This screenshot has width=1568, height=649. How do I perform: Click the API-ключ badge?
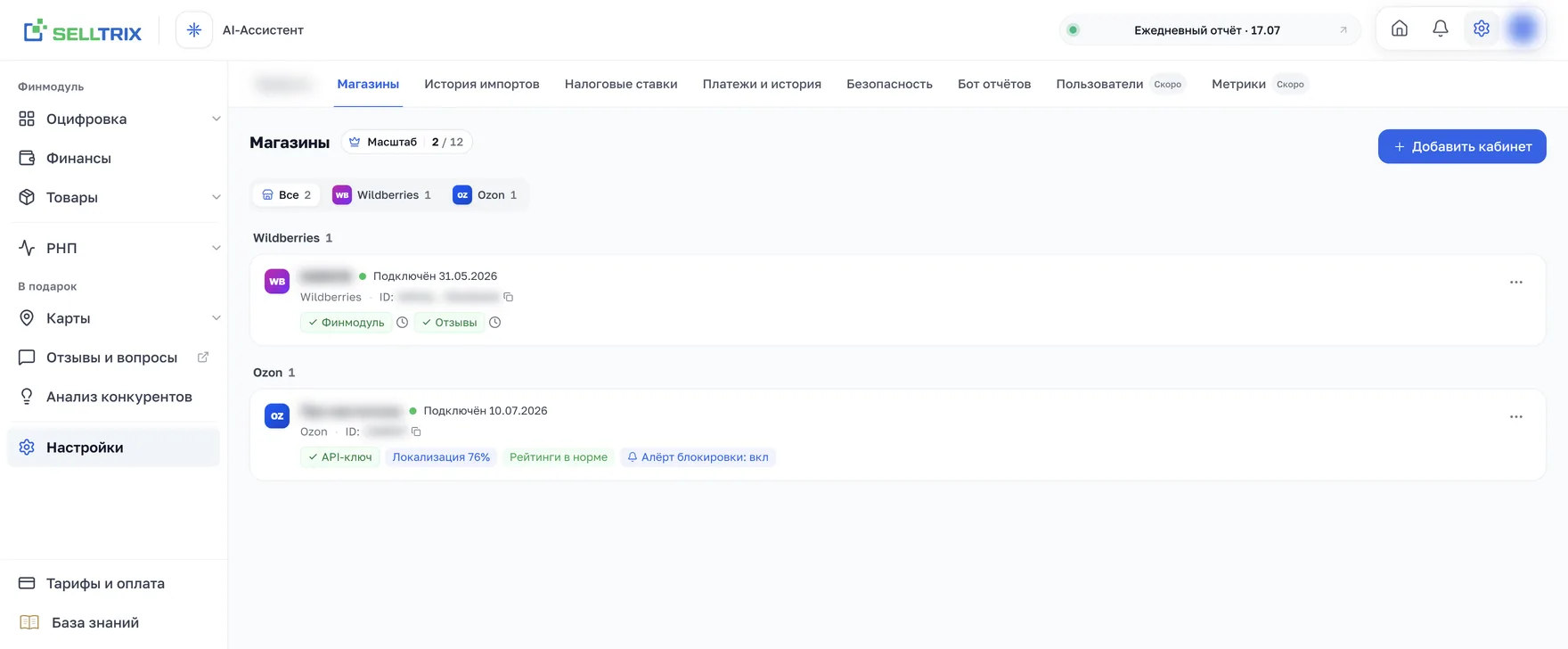(340, 457)
